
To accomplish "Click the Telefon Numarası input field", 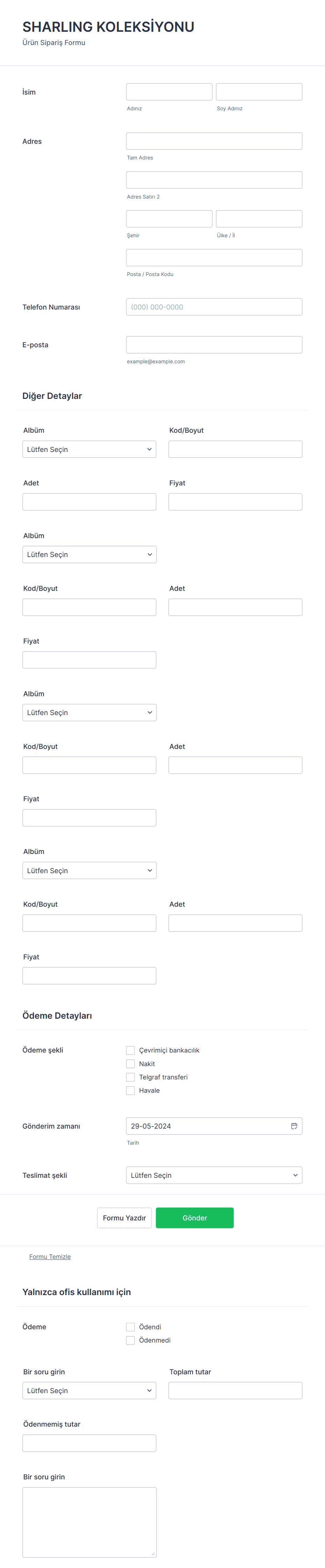I will tap(214, 307).
